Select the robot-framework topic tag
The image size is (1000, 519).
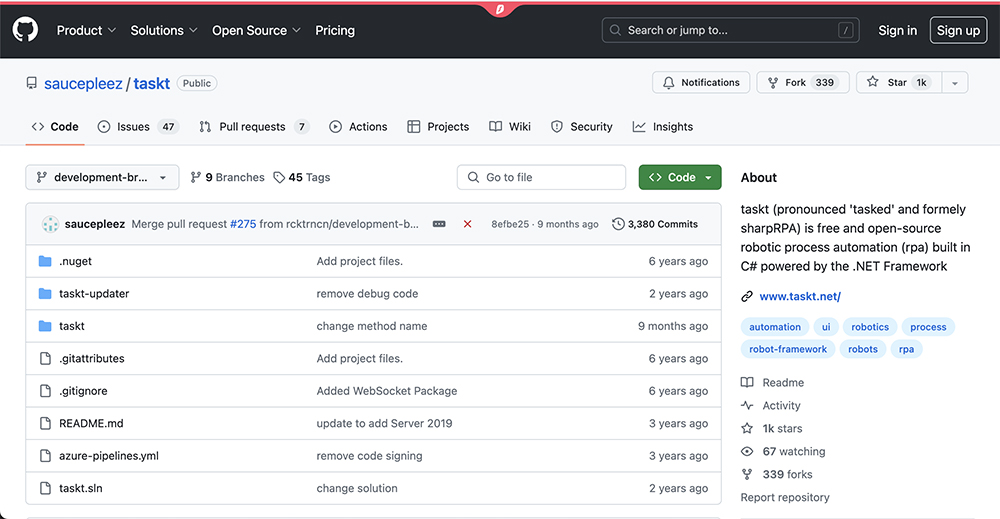point(788,349)
